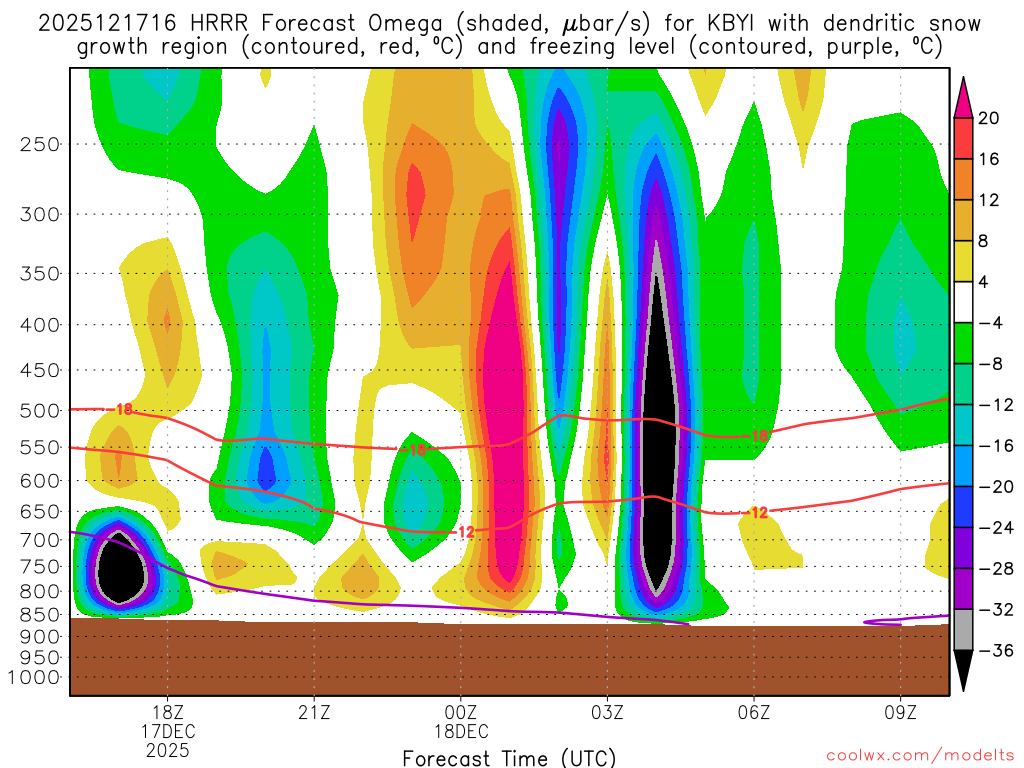1024x768 pixels.
Task: Click the 18DEC date label
Action: click(461, 731)
